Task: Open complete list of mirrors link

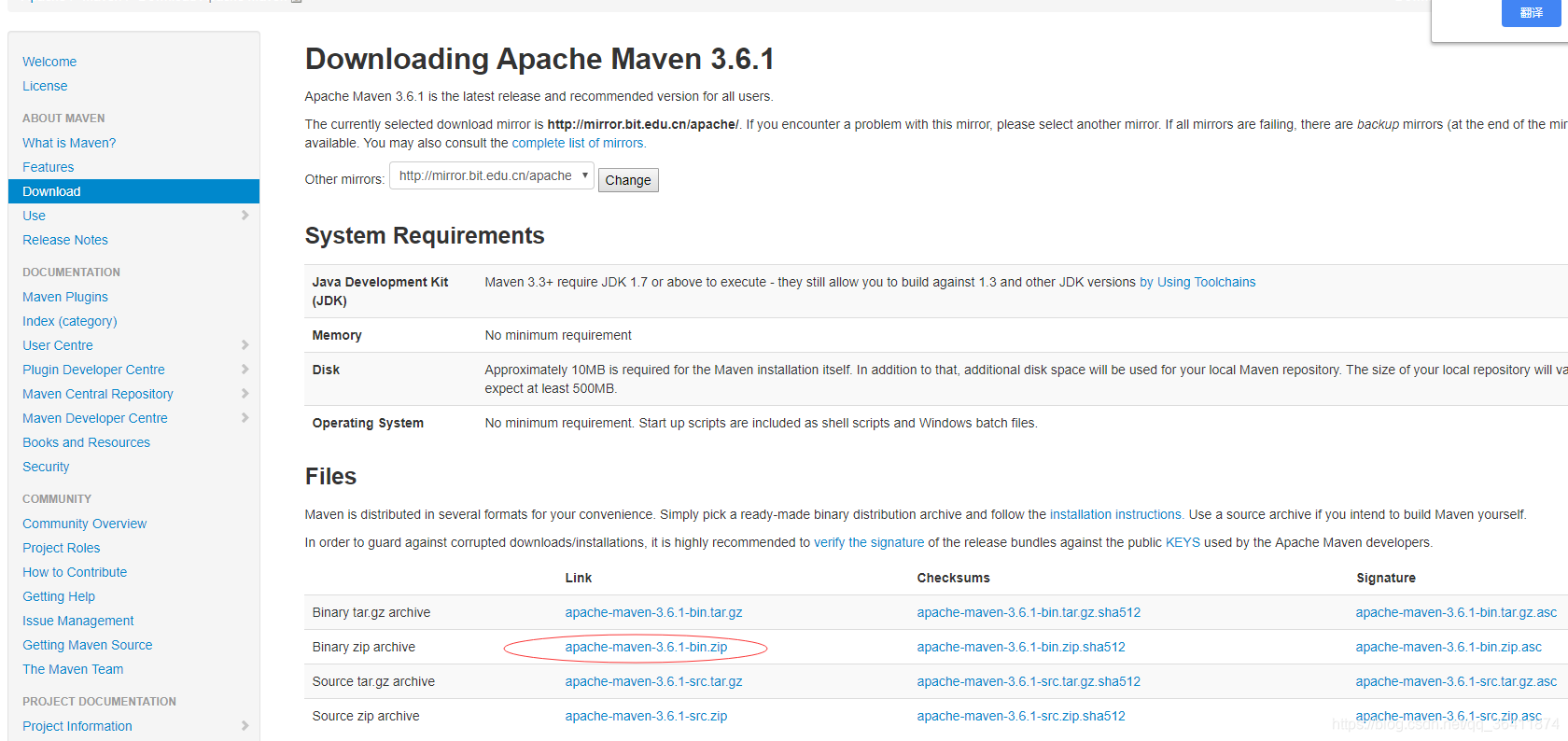Action: point(579,143)
